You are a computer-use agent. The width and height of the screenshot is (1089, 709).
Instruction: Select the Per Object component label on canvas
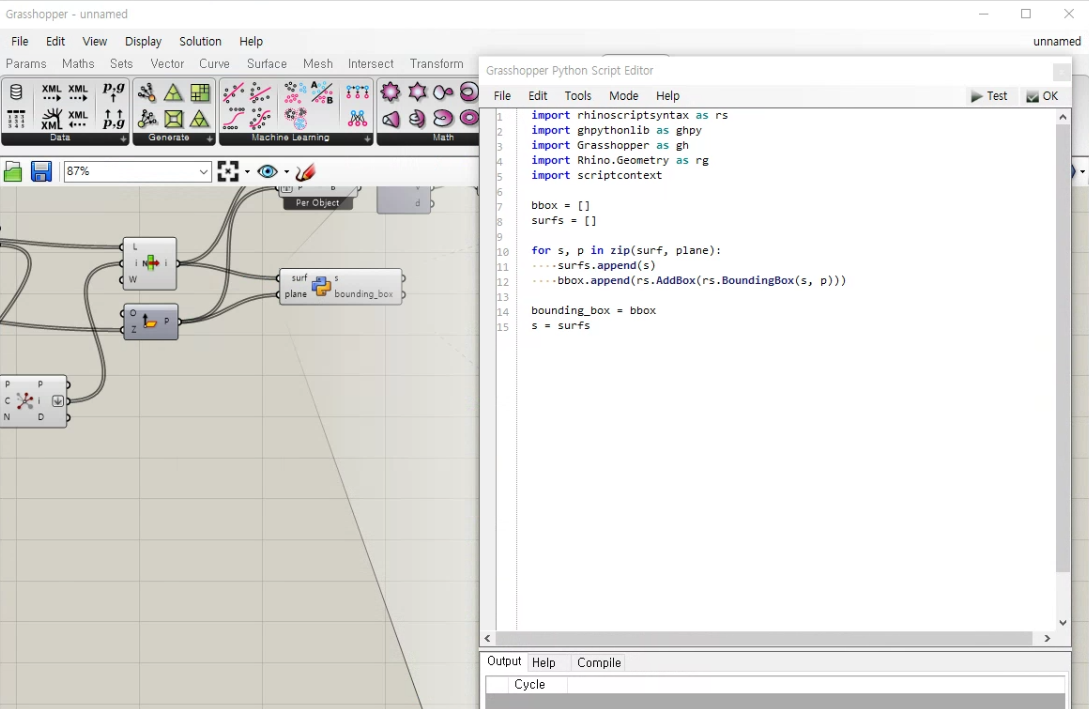[317, 203]
